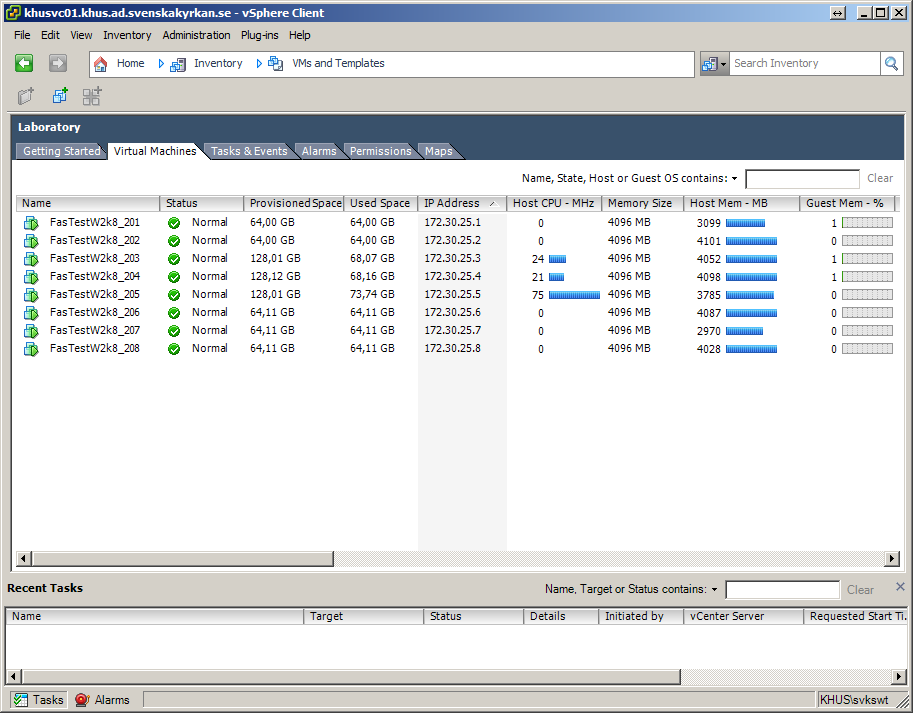Click the green Back navigation arrow
Viewport: 913px width, 713px height.
(x=24, y=63)
